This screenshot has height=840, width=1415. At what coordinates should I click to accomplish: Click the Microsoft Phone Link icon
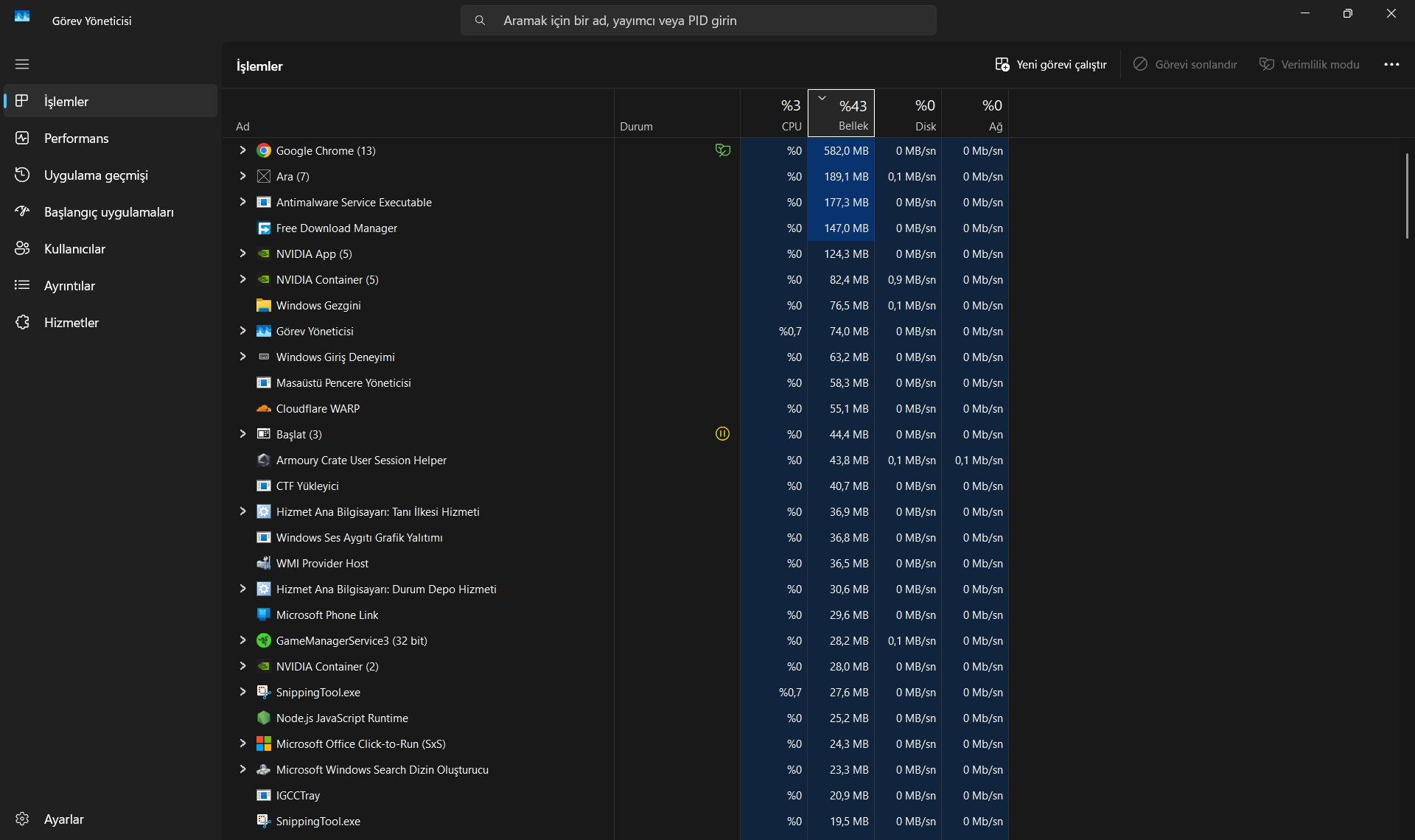[x=263, y=615]
